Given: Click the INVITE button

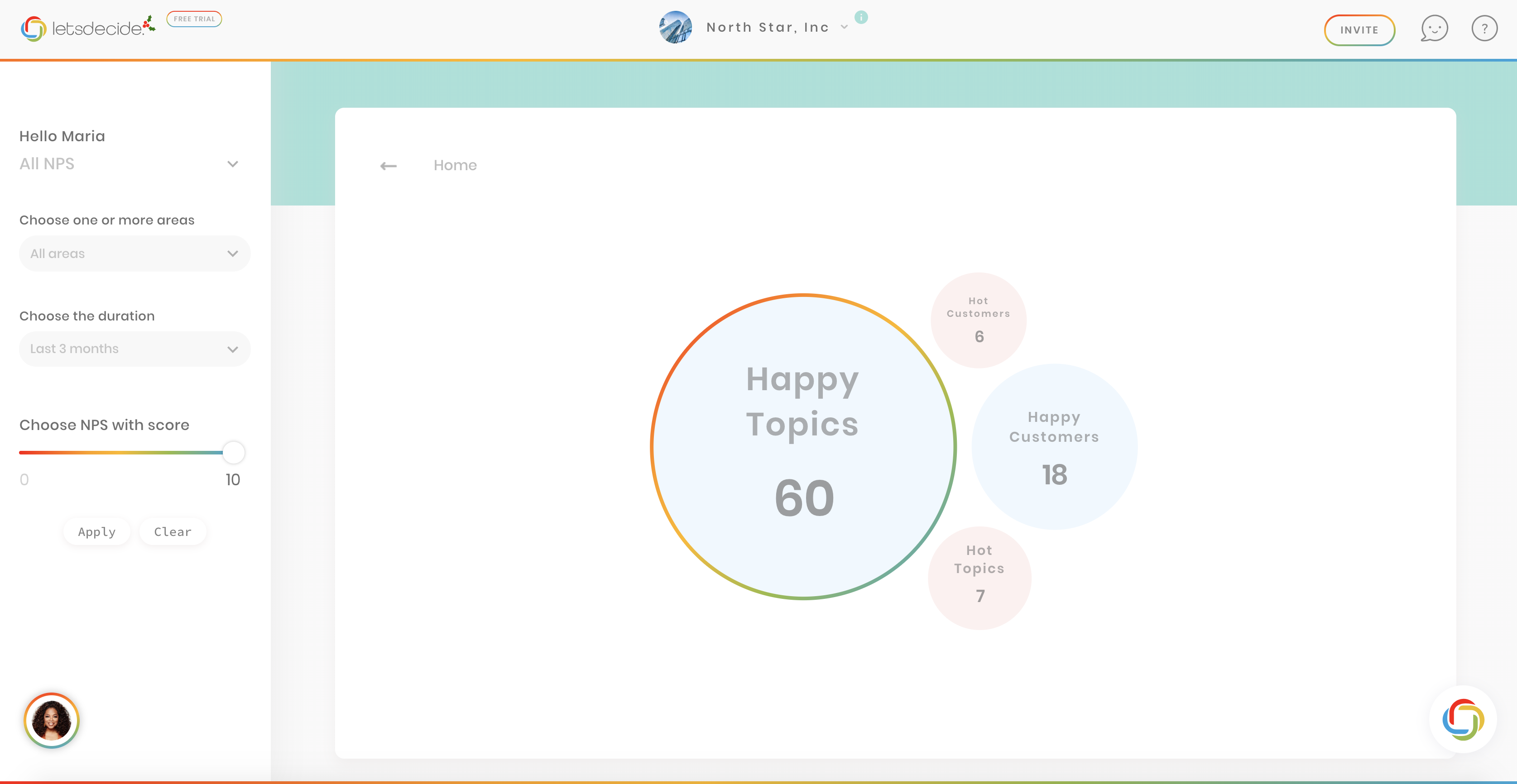Looking at the screenshot, I should 1359,30.
